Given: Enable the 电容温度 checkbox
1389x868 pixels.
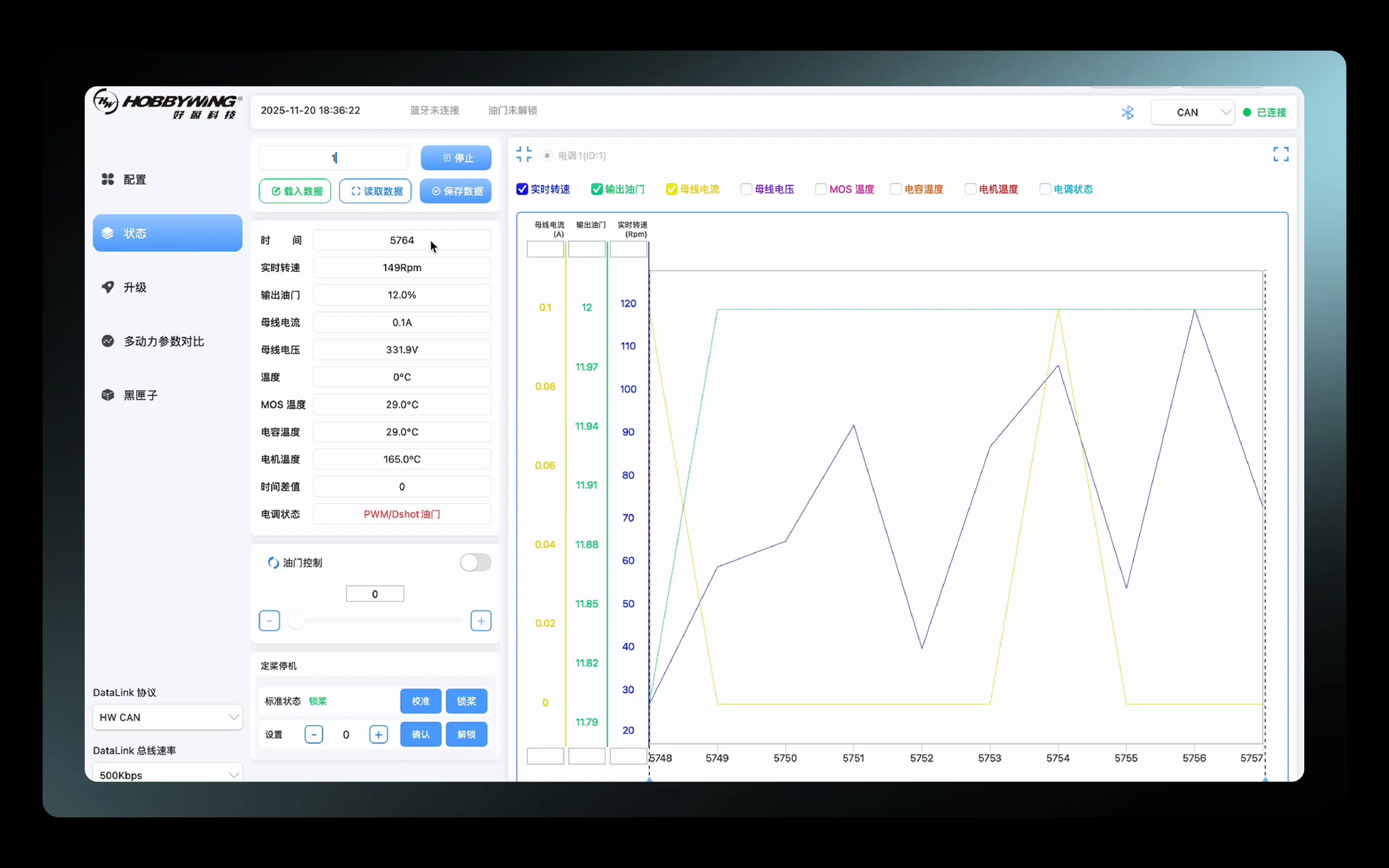Looking at the screenshot, I should coord(896,189).
